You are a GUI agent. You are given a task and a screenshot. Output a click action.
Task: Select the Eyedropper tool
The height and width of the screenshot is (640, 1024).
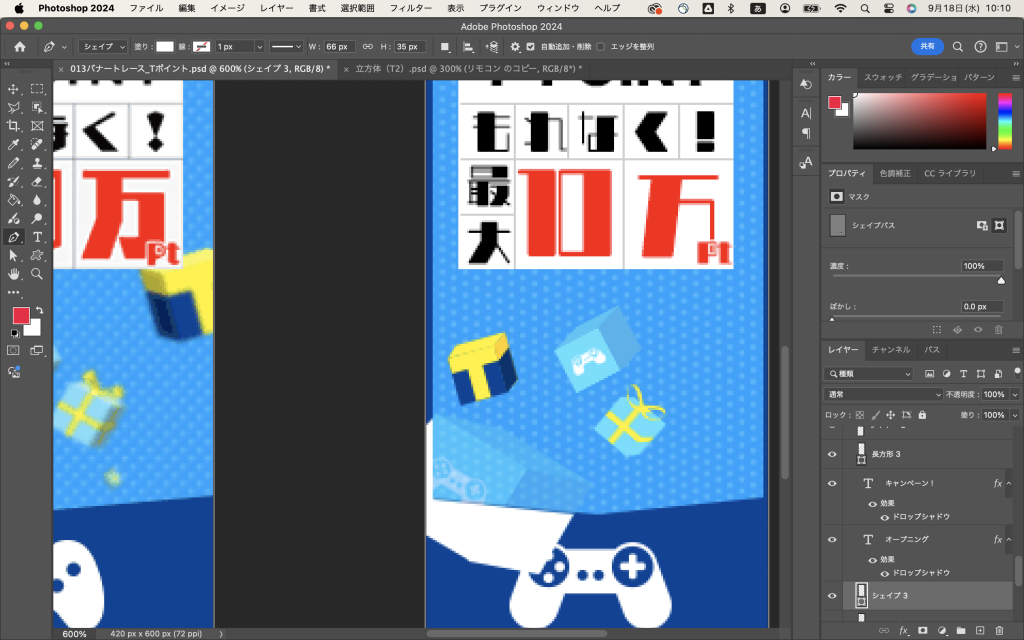[14, 145]
